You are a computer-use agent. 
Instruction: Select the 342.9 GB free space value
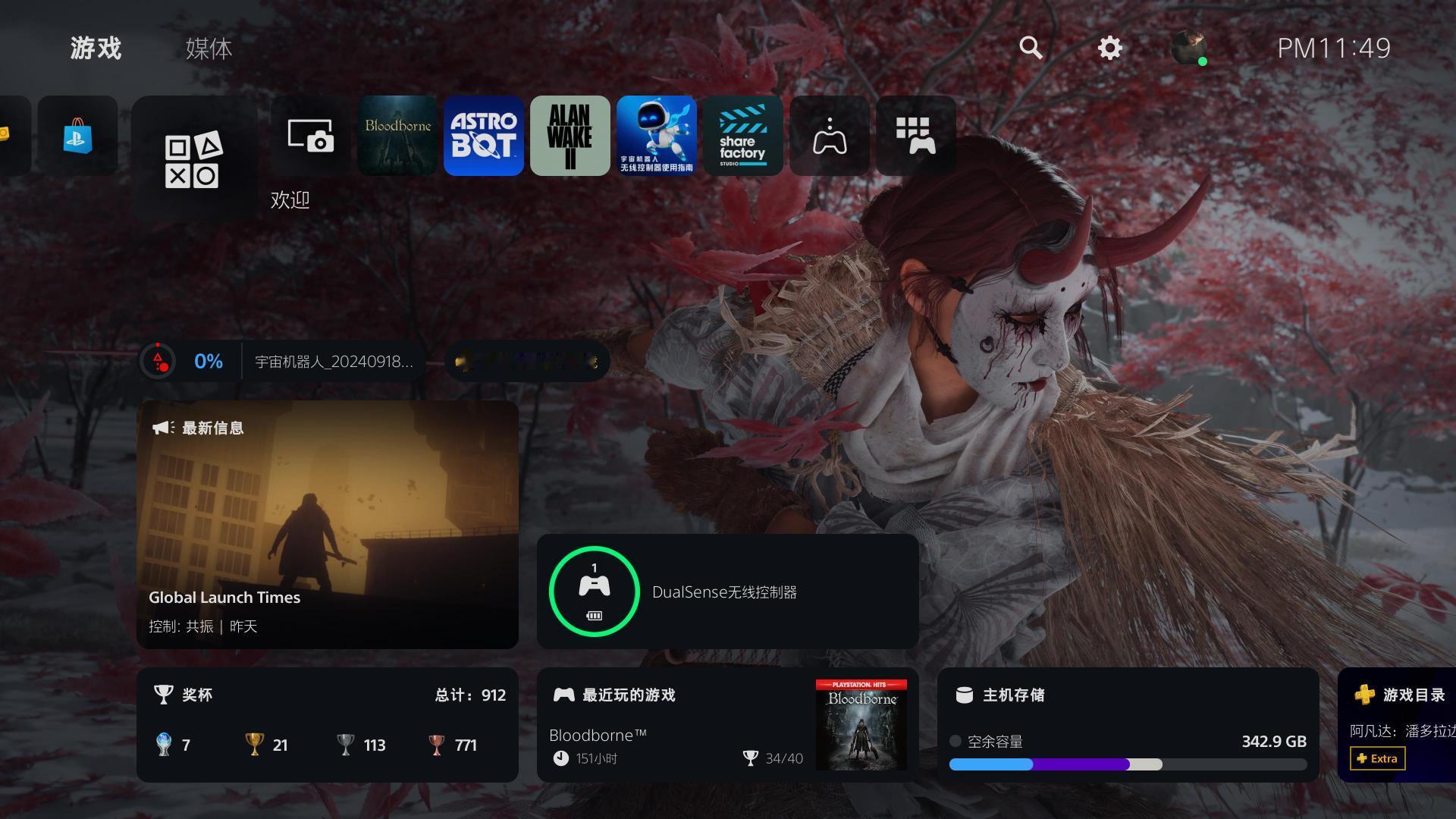click(x=1274, y=741)
